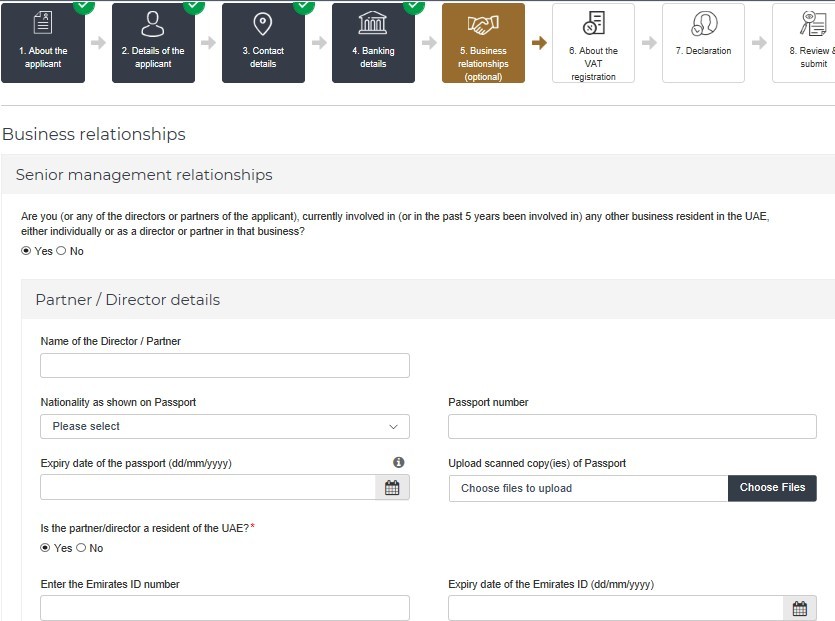835x621 pixels.
Task: Go to the Contact details step icon
Action: click(263, 25)
